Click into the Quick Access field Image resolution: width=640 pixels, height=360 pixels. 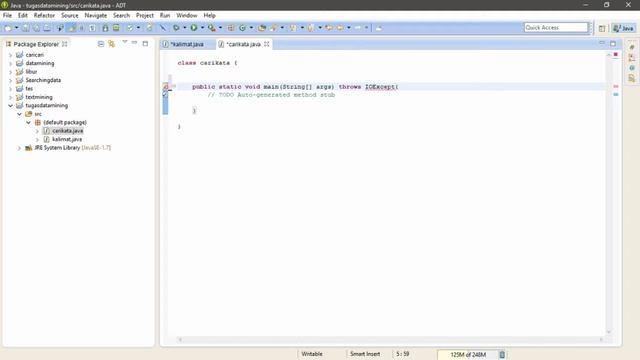tap(556, 27)
